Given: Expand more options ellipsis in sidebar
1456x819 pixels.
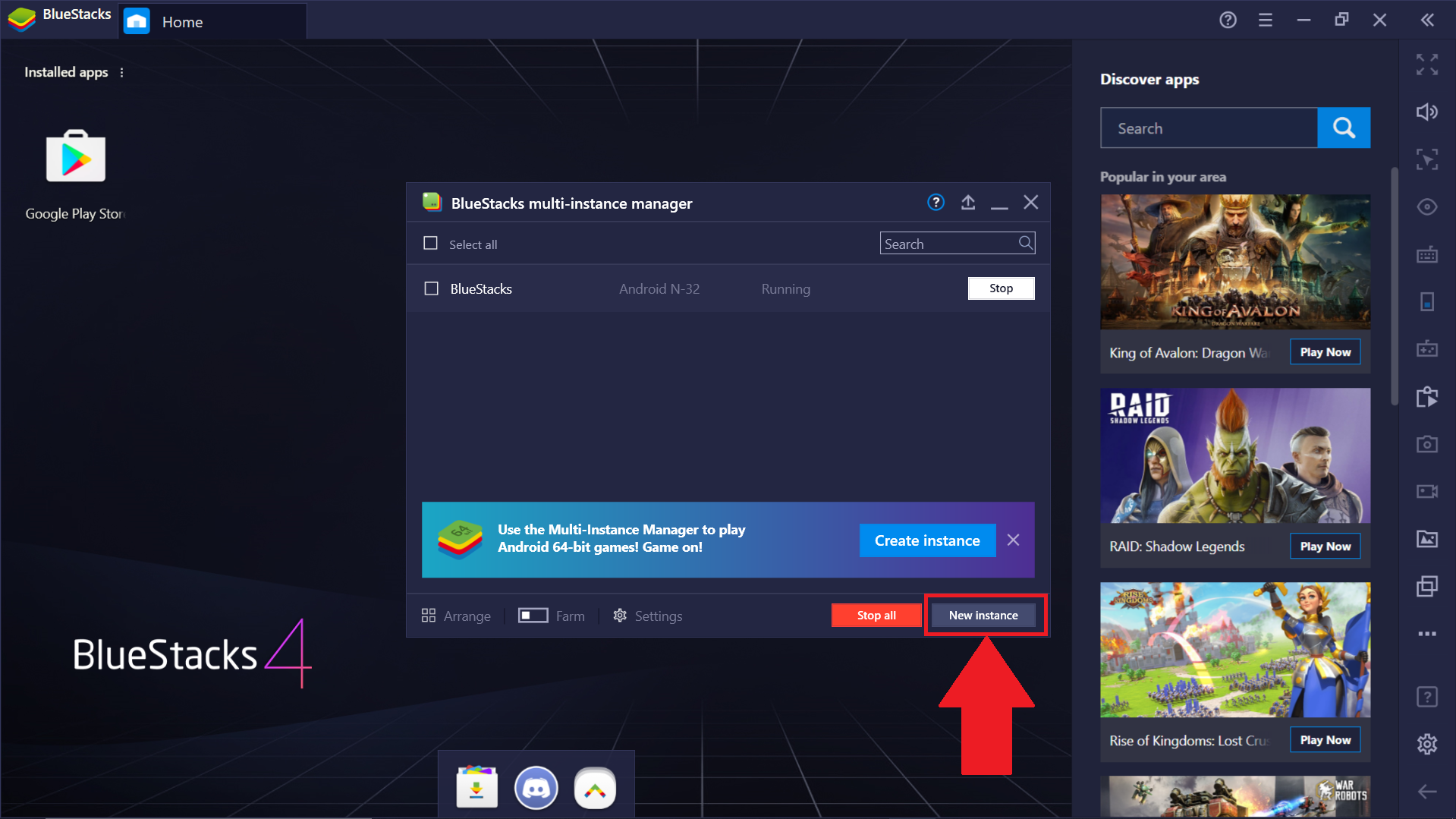Looking at the screenshot, I should [x=1427, y=633].
